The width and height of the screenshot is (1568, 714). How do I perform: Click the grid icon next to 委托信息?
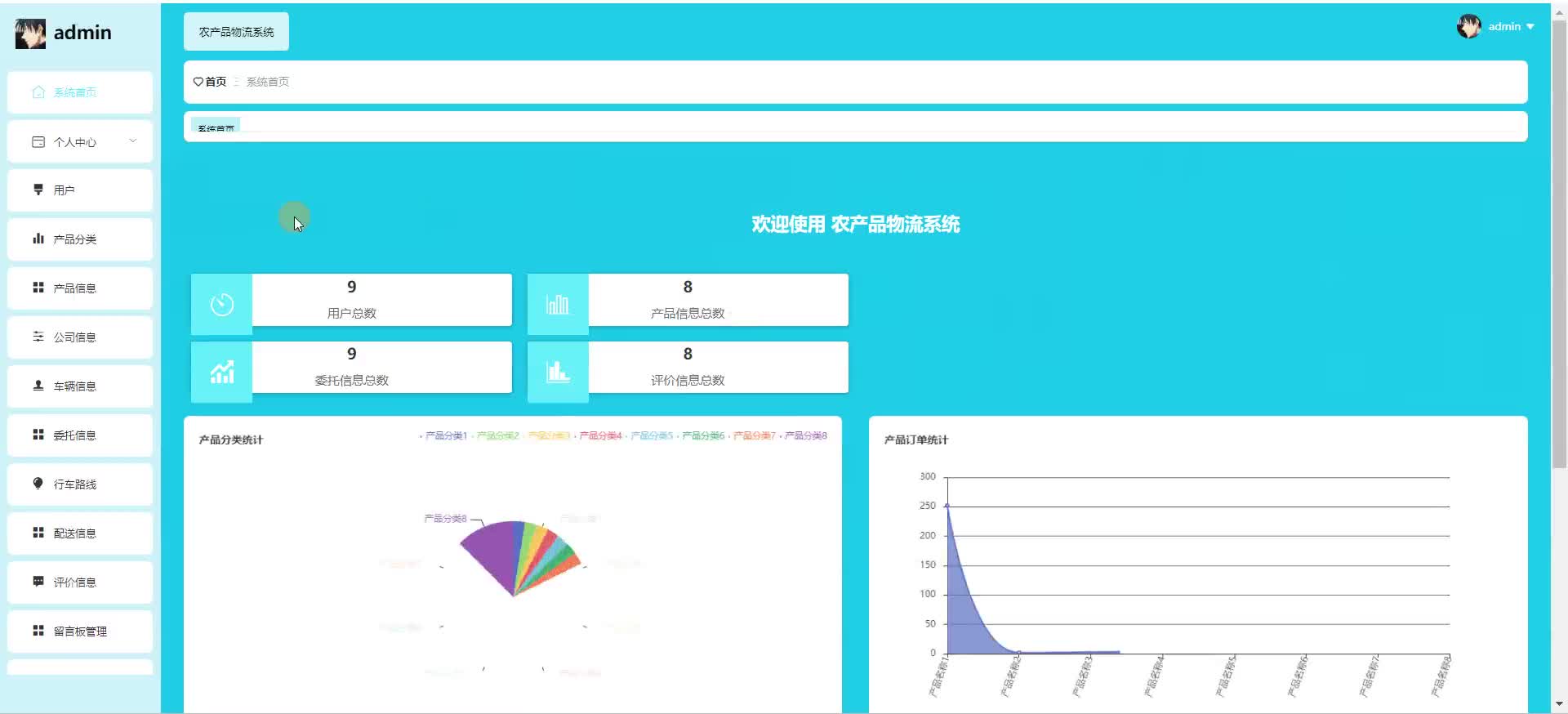point(38,435)
